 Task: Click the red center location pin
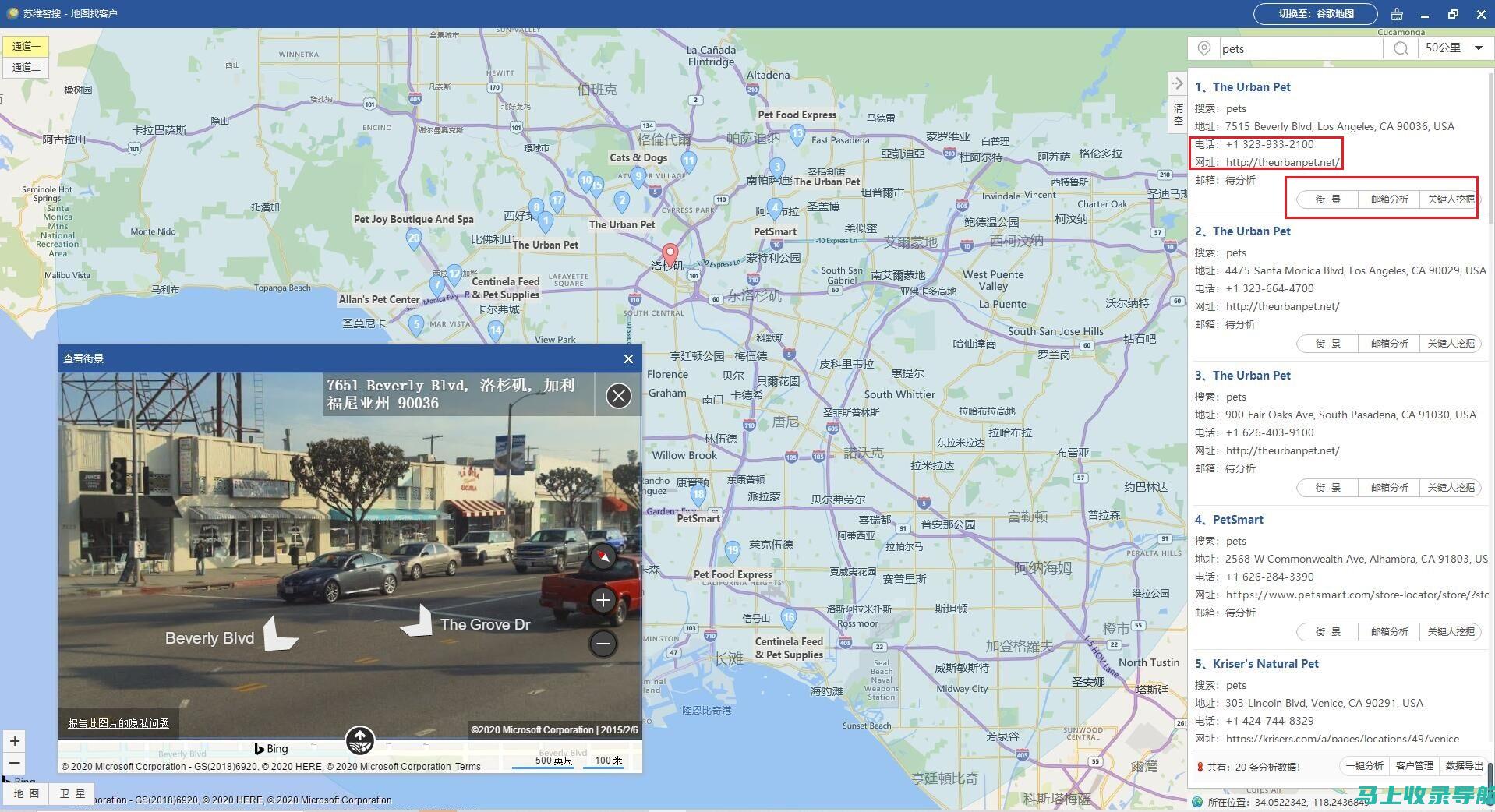point(670,254)
